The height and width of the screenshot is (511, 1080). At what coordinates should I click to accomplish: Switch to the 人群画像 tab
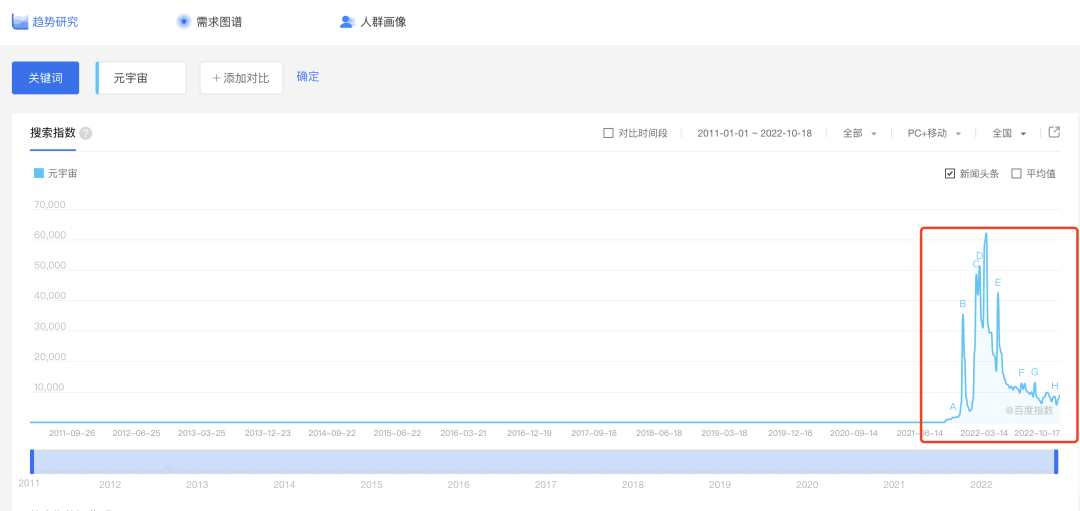click(x=383, y=21)
